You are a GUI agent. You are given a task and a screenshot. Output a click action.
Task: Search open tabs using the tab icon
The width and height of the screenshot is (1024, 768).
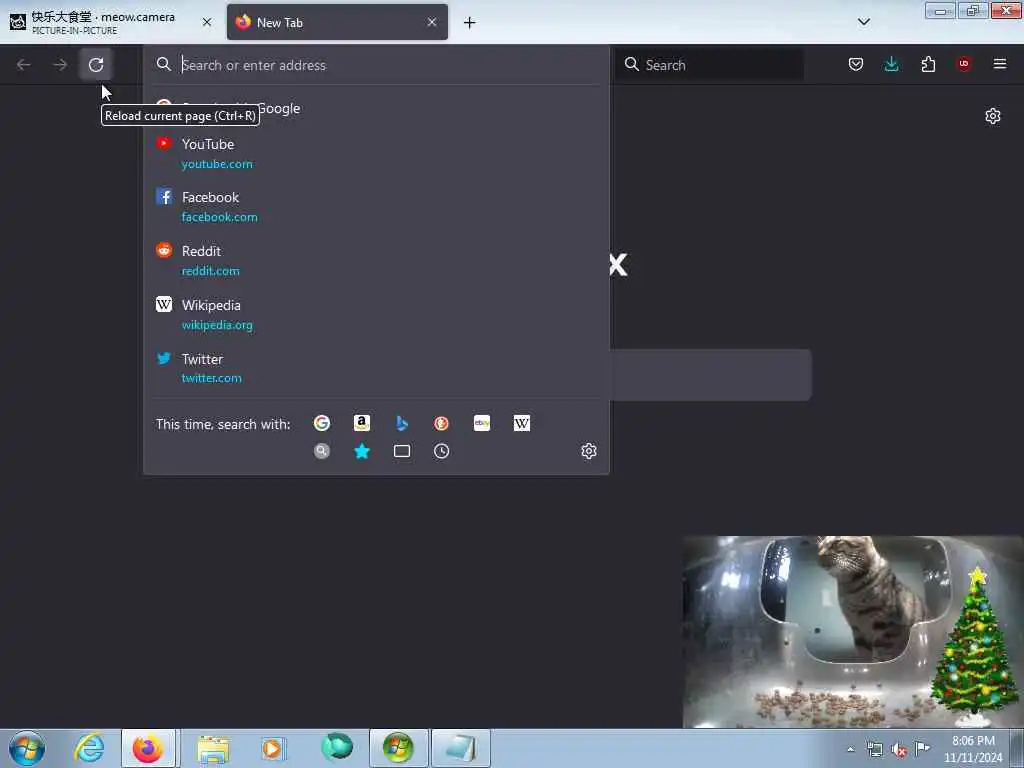point(402,451)
